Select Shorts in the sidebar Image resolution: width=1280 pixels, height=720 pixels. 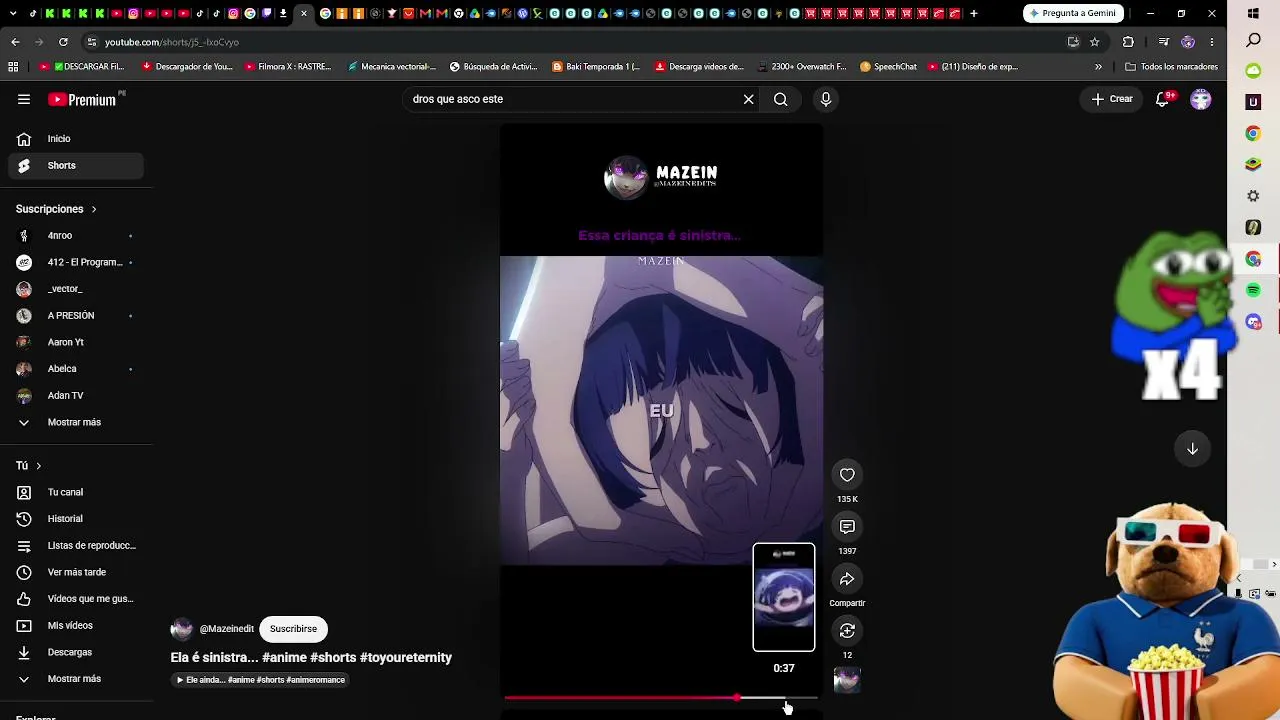pyautogui.click(x=76, y=166)
